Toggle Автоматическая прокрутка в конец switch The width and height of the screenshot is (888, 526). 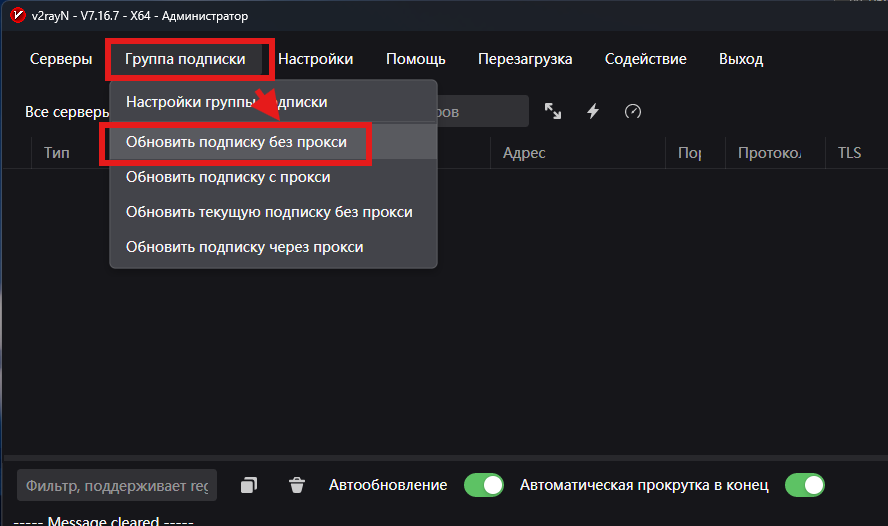pyautogui.click(x=805, y=485)
